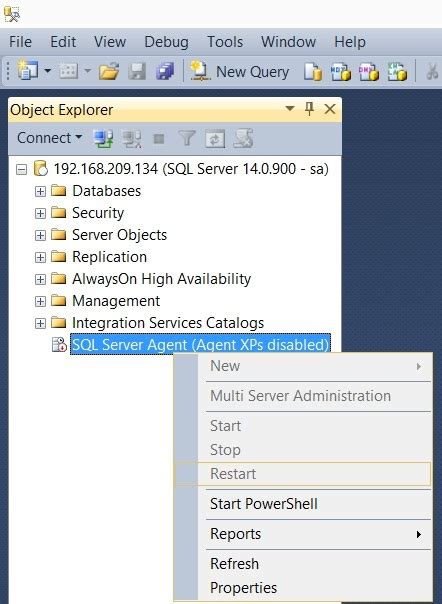Click the SQL Server Agent node icon
Screen dimensions: 442x604
pyautogui.click(x=59, y=344)
